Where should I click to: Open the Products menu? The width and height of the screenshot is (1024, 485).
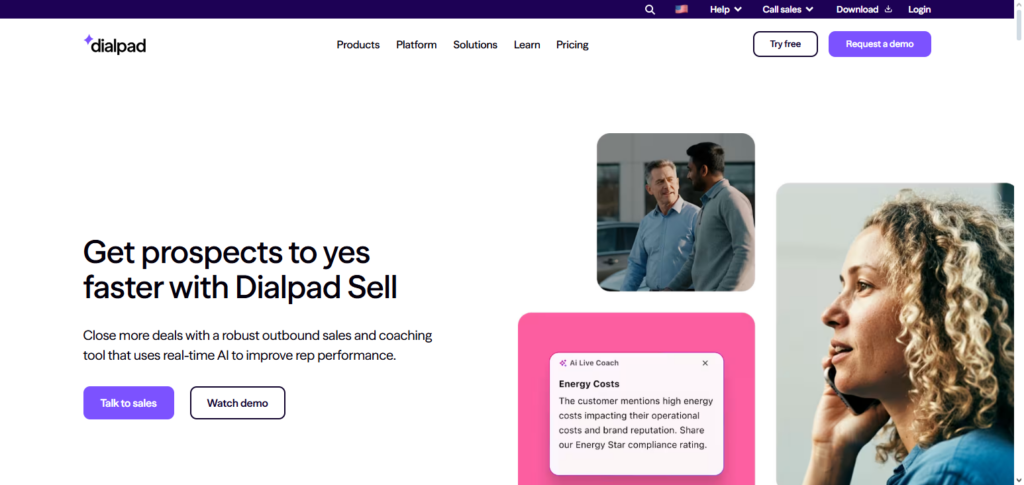[358, 44]
